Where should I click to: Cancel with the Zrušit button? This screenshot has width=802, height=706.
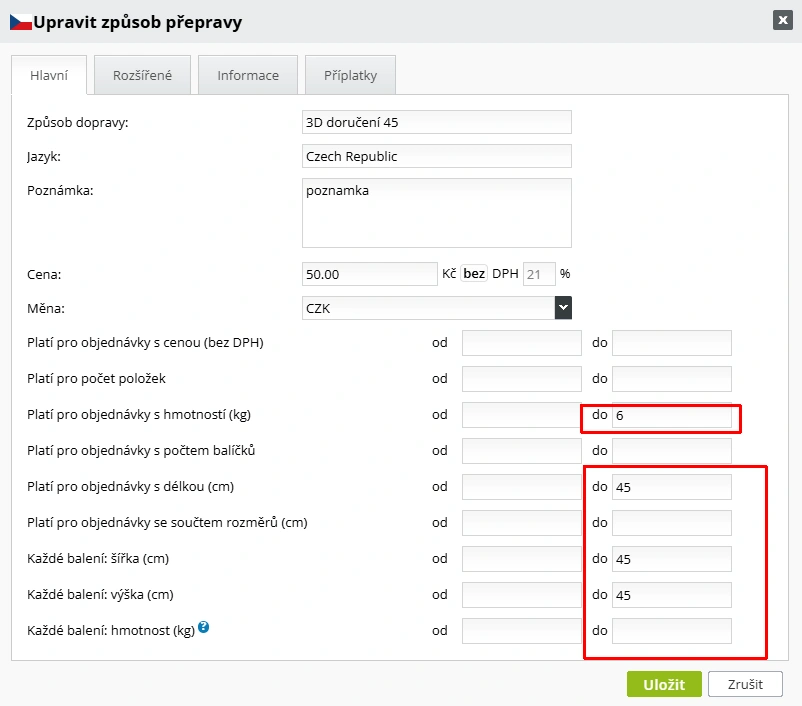tap(745, 684)
